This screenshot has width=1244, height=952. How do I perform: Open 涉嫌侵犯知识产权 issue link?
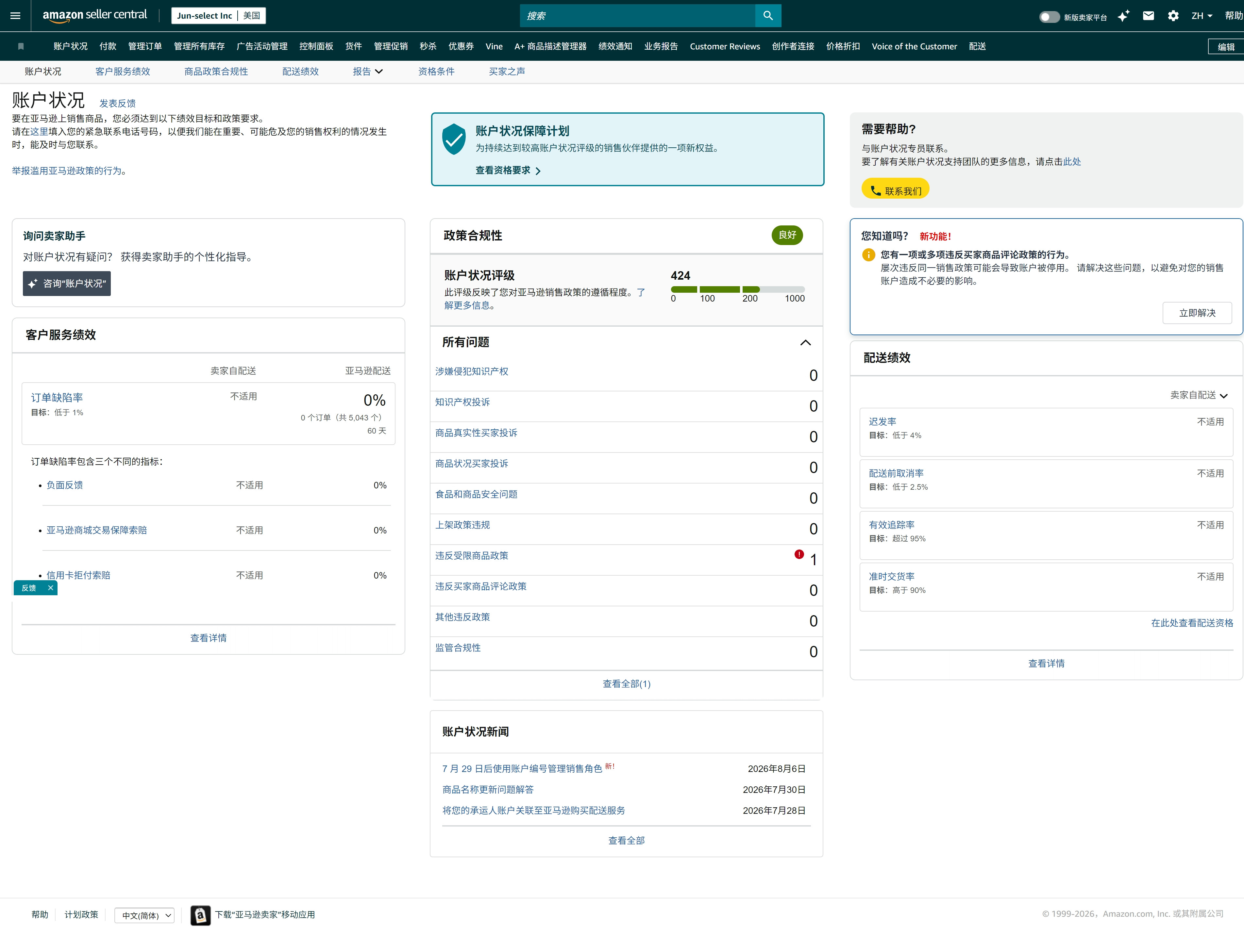click(x=472, y=371)
